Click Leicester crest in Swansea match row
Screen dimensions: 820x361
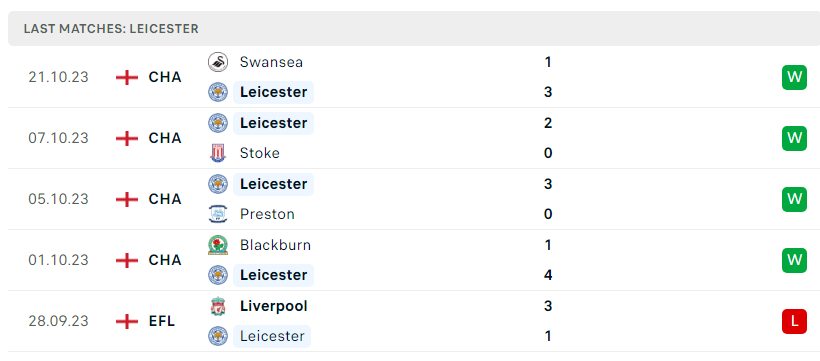coord(218,92)
